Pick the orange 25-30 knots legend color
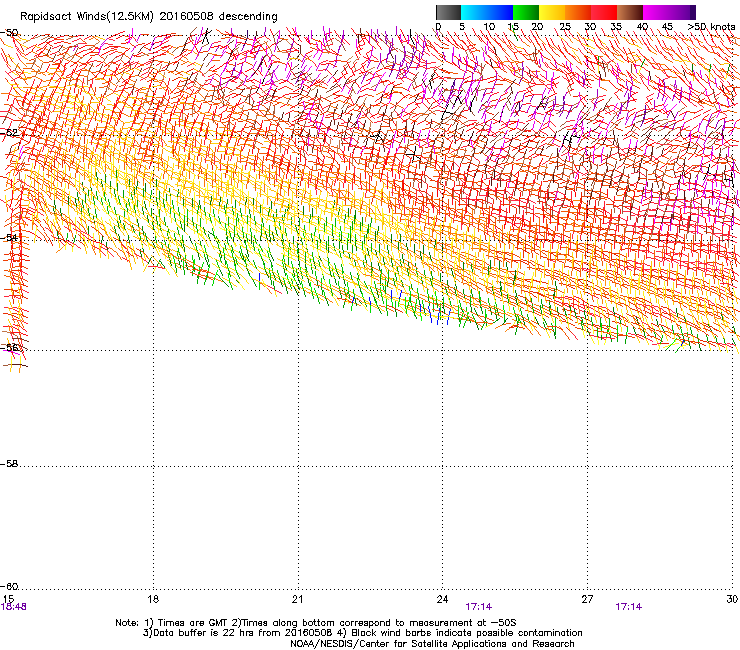Viewport: 740px width, 650px height. 578,12
